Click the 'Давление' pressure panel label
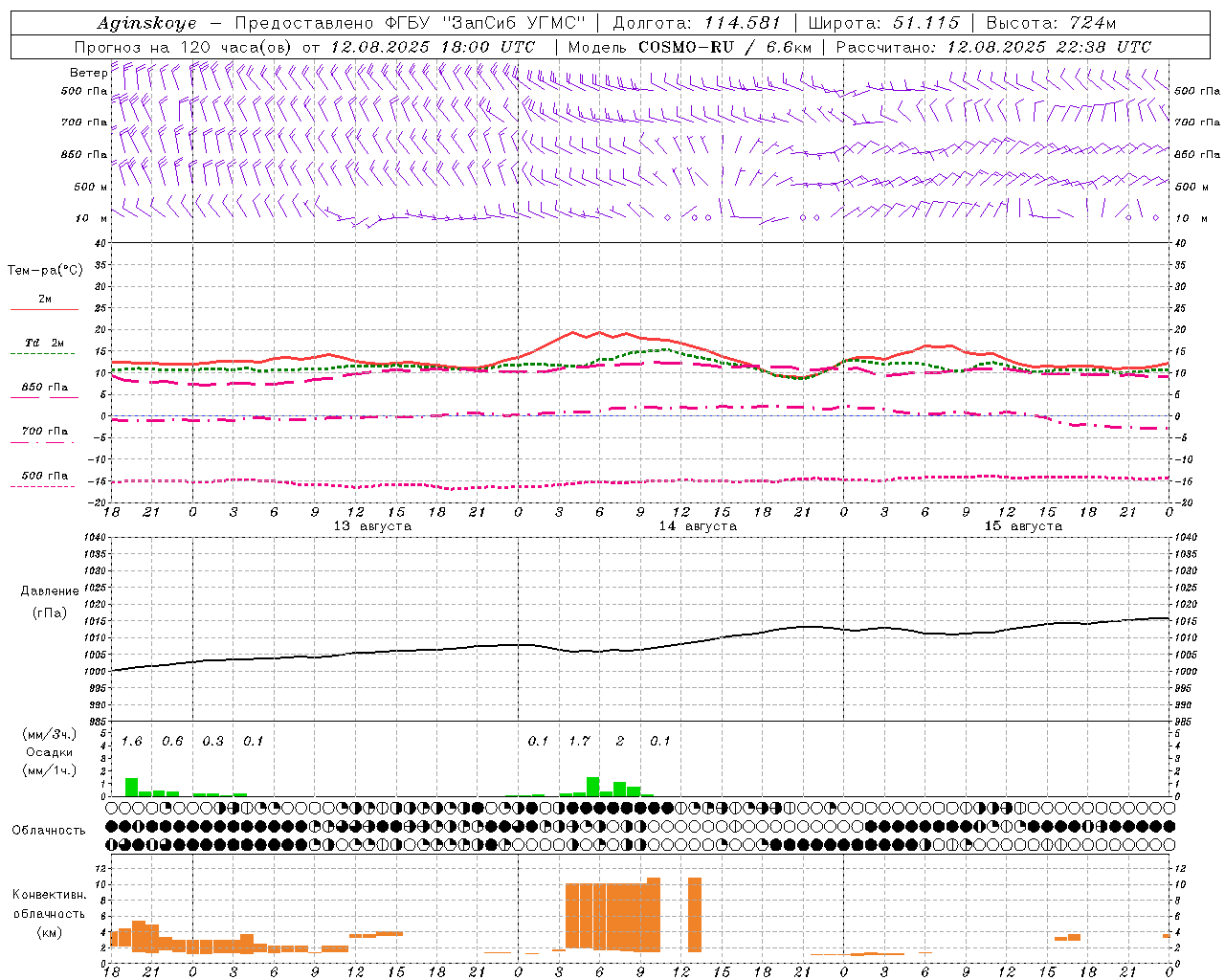Screen dimensions: 1225x980 click(50, 591)
